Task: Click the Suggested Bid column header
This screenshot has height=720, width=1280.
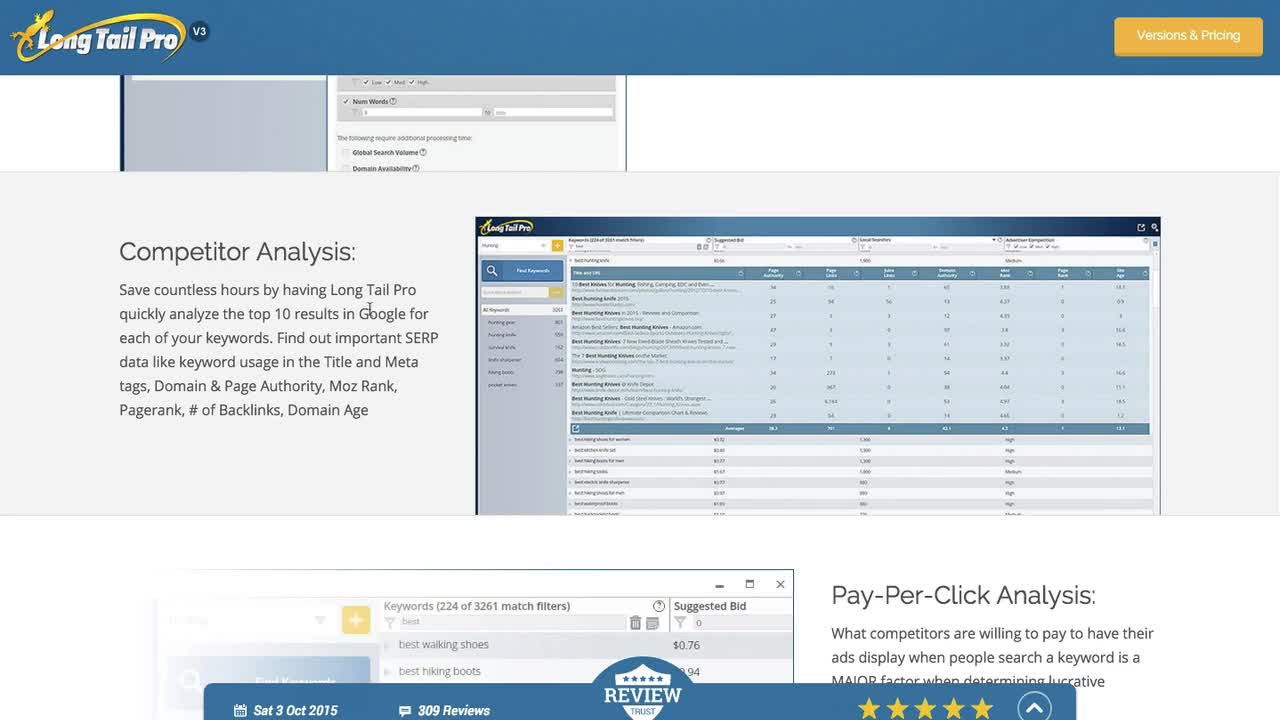Action: pyautogui.click(x=710, y=606)
